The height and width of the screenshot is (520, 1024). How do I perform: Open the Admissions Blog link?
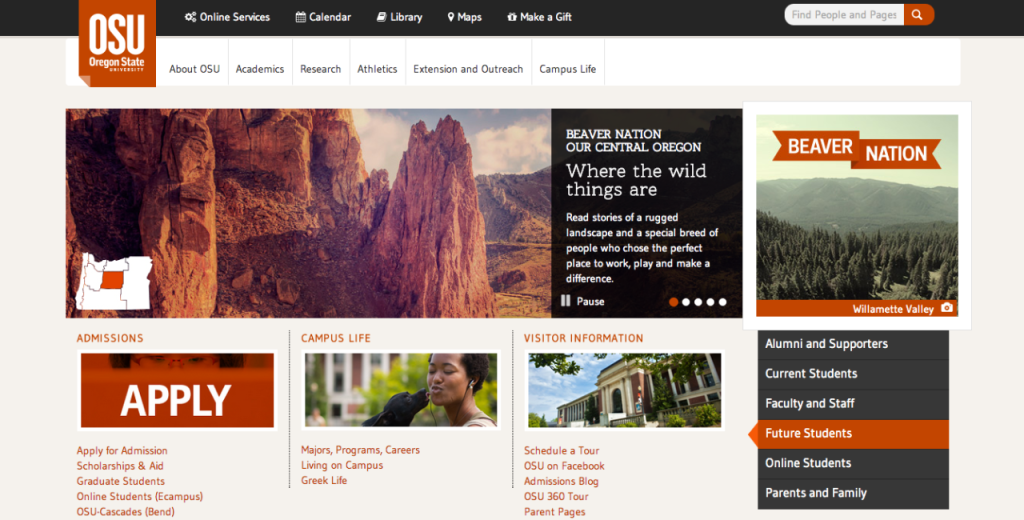[x=561, y=481]
